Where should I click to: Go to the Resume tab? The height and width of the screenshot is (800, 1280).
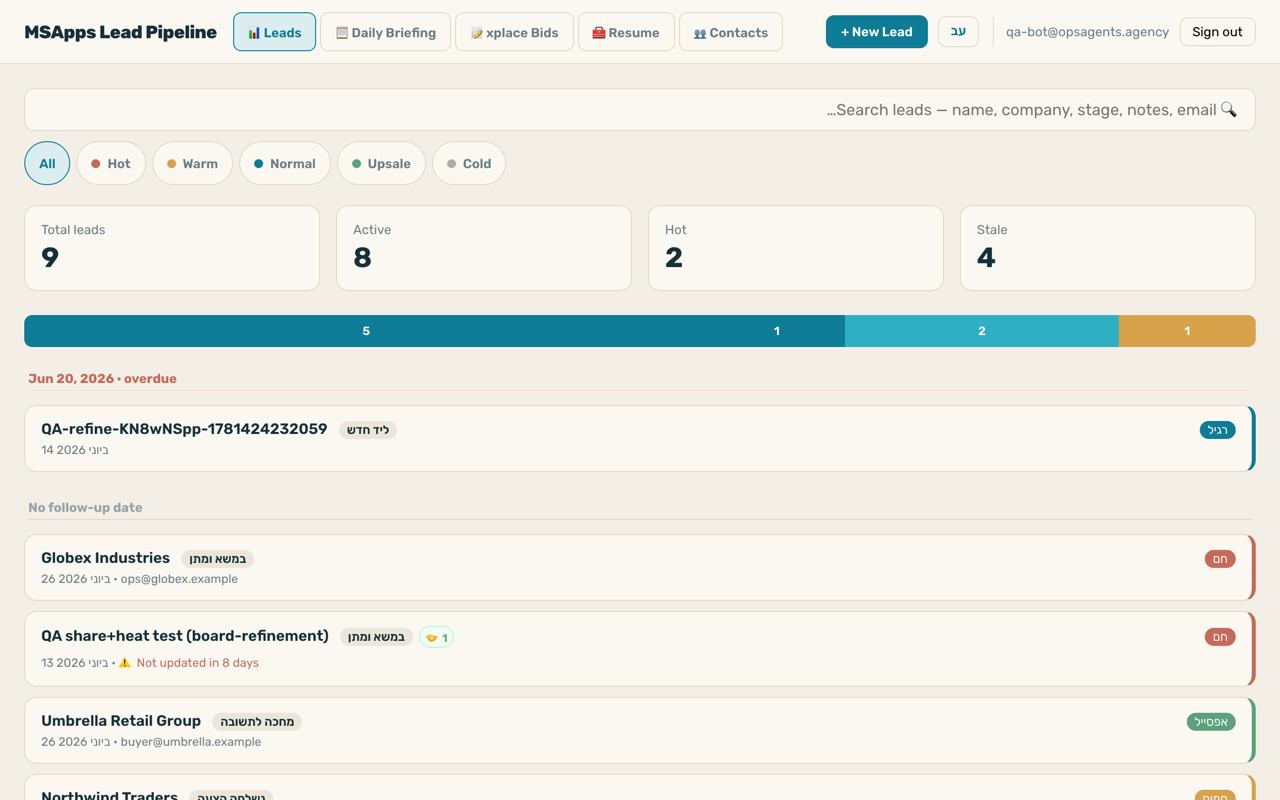(626, 32)
